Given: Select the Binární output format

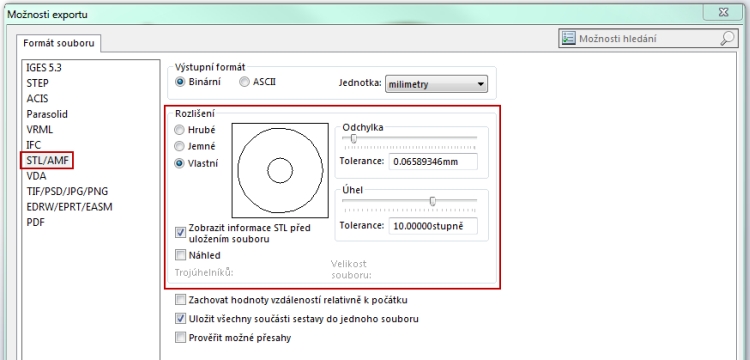Looking at the screenshot, I should pyautogui.click(x=180, y=82).
